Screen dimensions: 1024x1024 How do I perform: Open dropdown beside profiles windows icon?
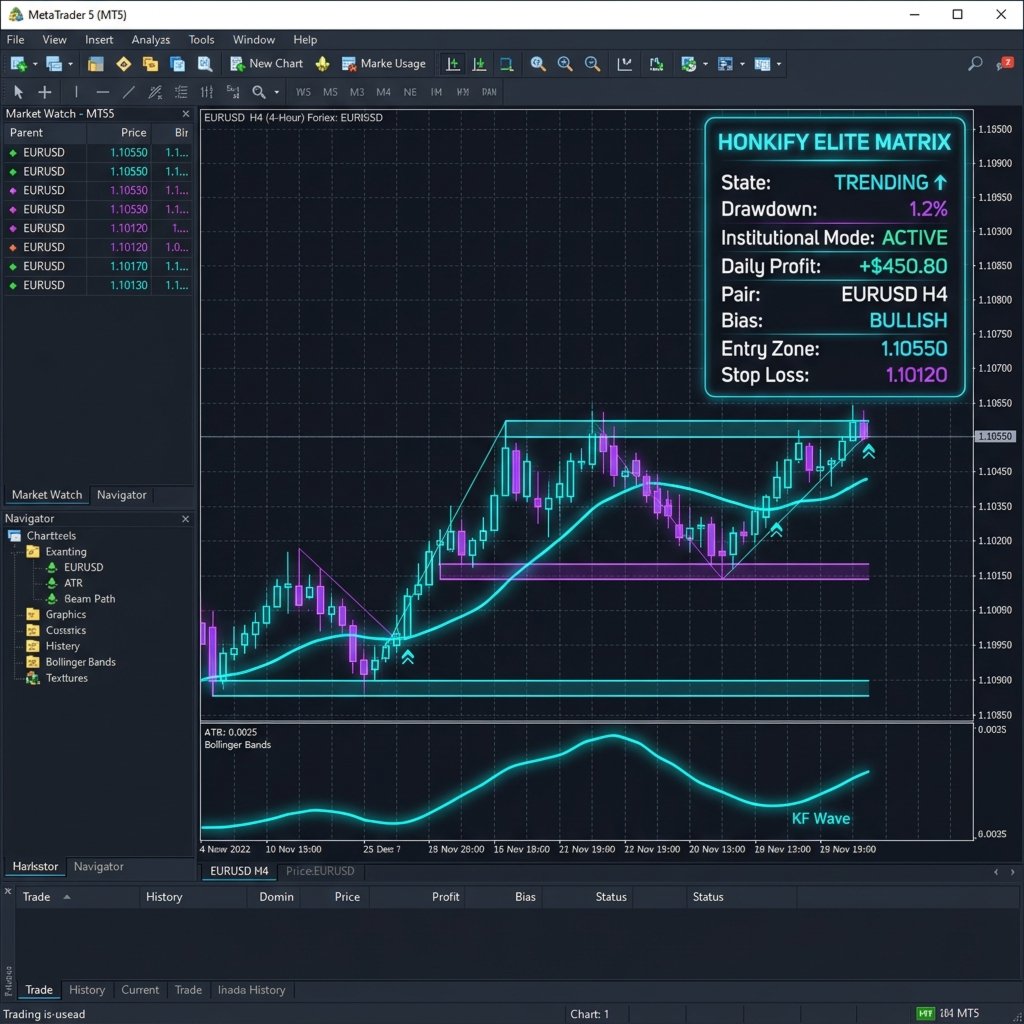coord(71,64)
